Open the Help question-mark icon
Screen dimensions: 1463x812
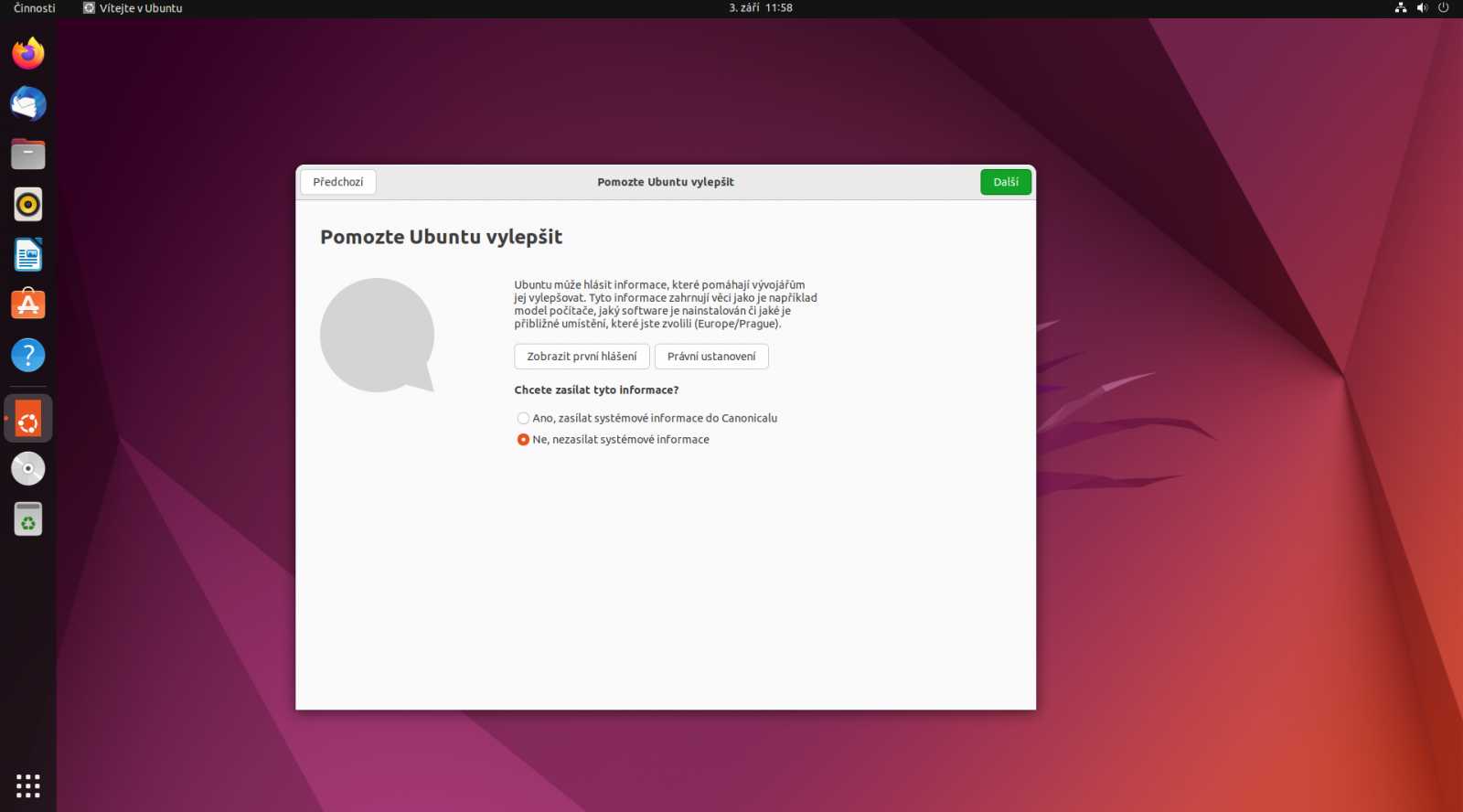28,355
